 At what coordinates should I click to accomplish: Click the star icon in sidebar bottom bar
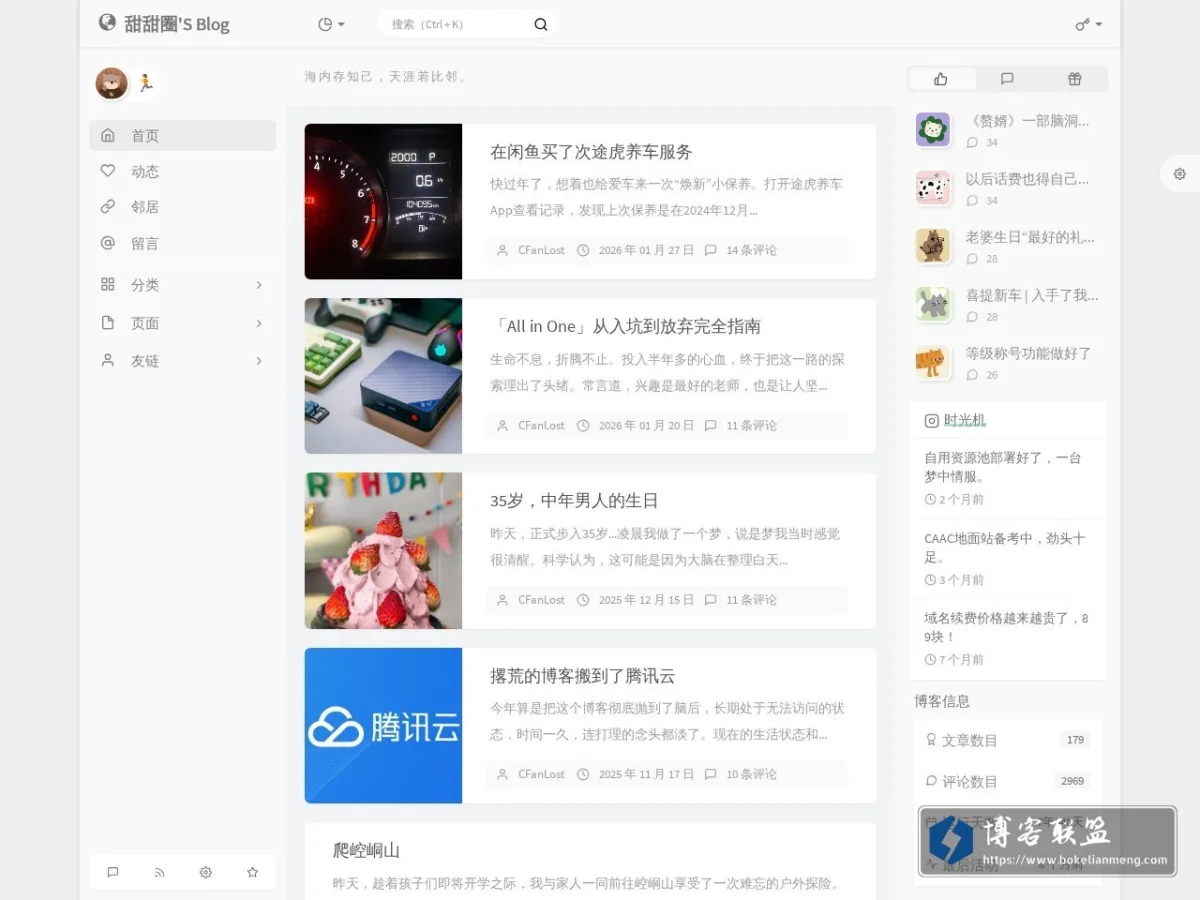click(x=252, y=872)
